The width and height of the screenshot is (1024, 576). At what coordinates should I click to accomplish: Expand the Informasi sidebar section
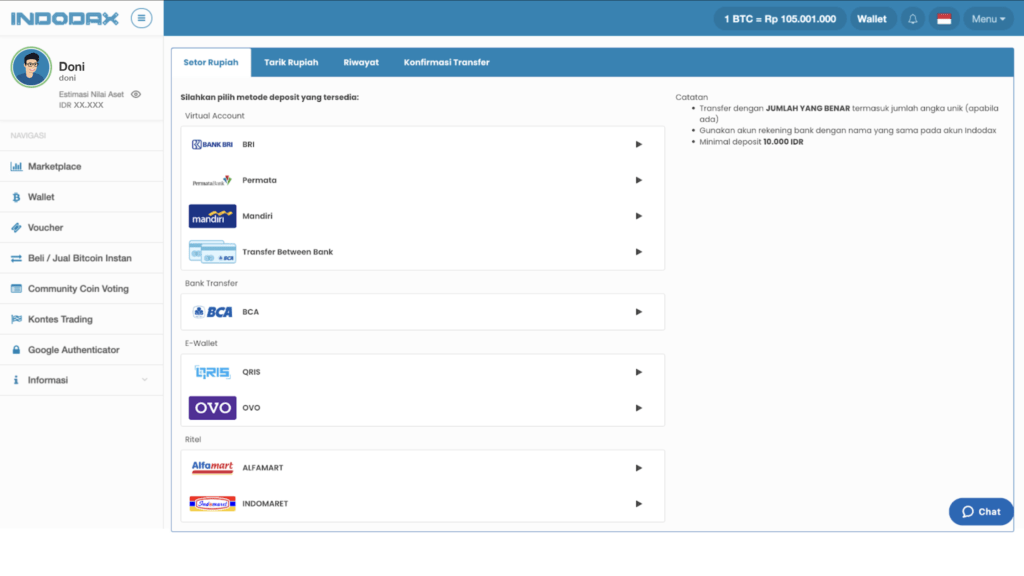(81, 380)
